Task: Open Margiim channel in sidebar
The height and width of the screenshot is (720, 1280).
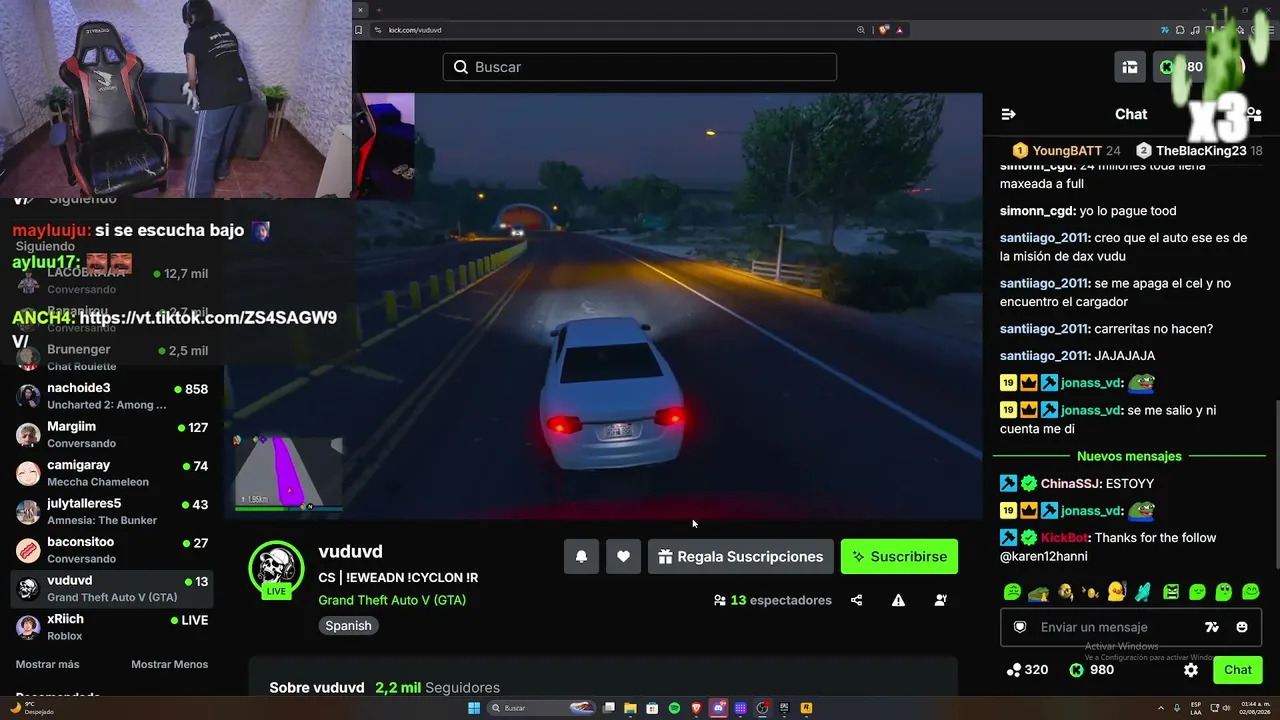Action: point(112,434)
